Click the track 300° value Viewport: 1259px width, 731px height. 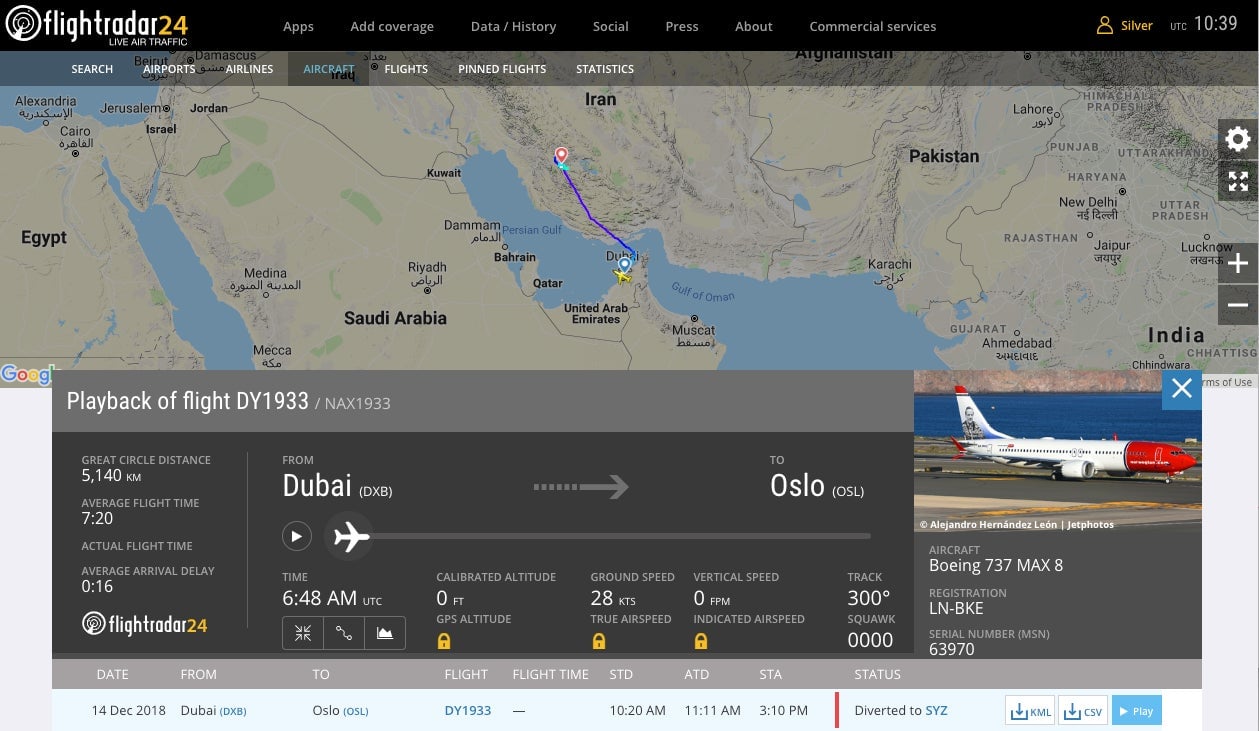coord(869,598)
